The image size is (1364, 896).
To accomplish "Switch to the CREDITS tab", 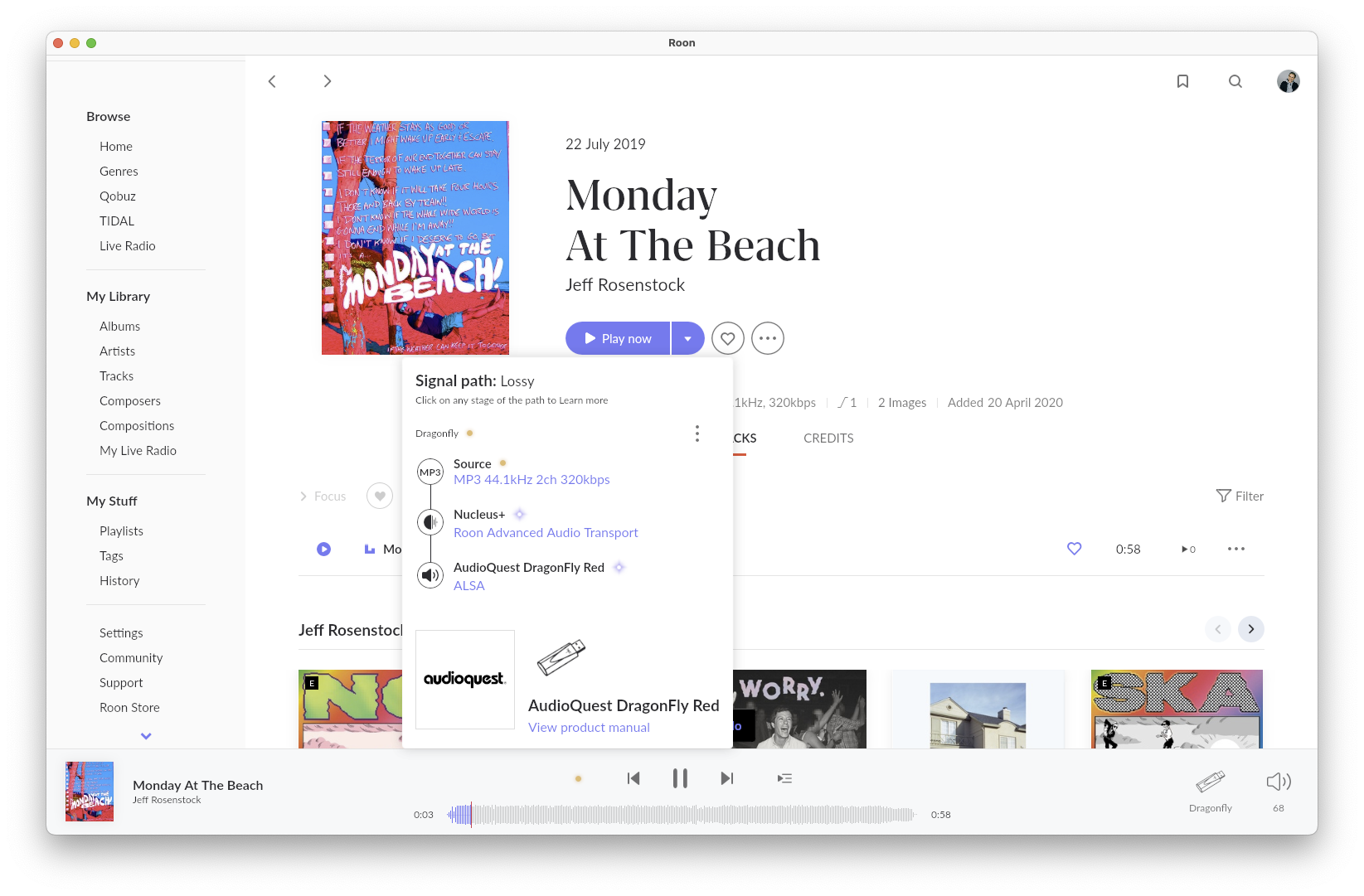I will coord(828,438).
